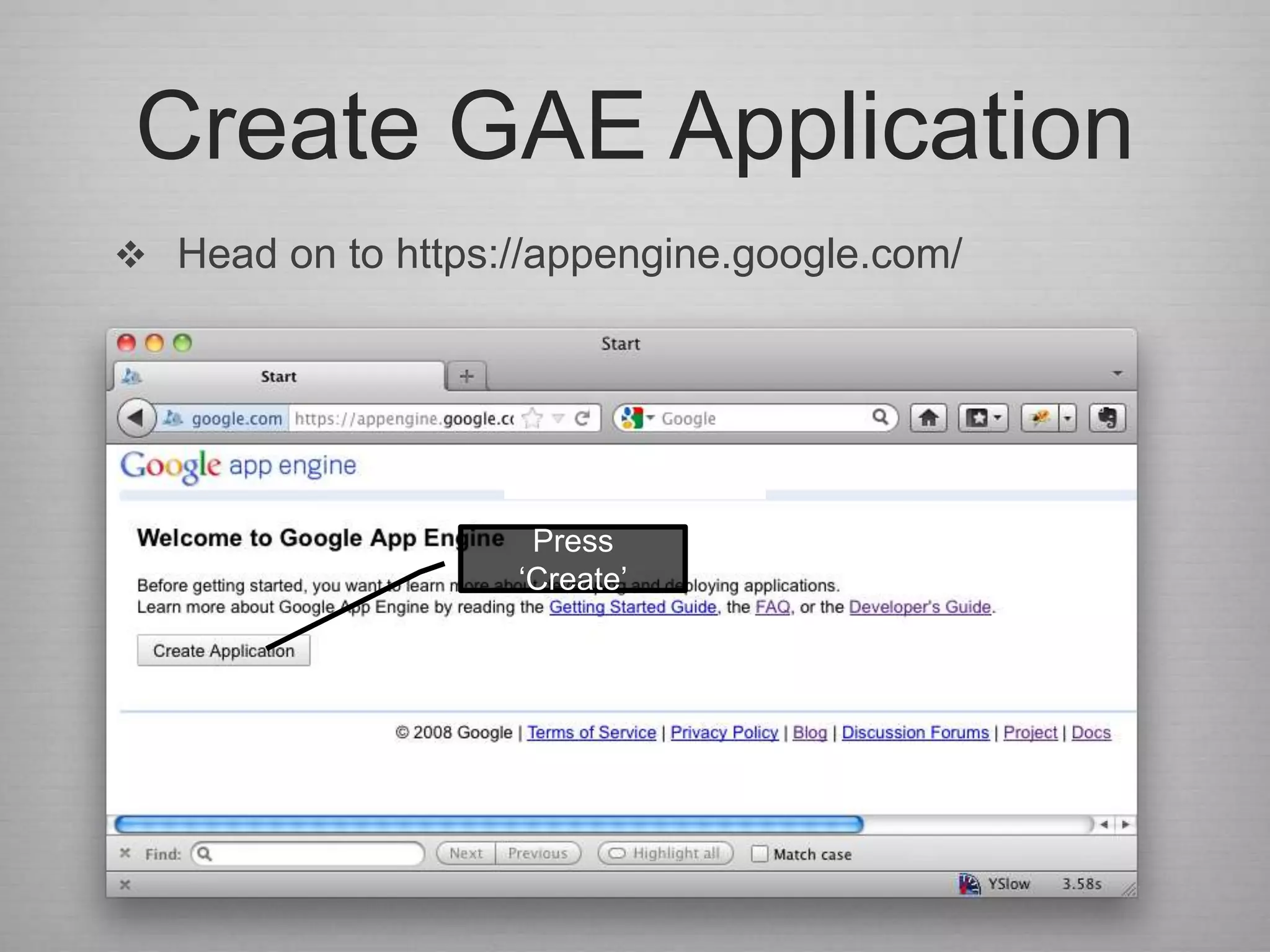The height and width of the screenshot is (952, 1270).
Task: Close the add-on bar with X
Action: 125,884
